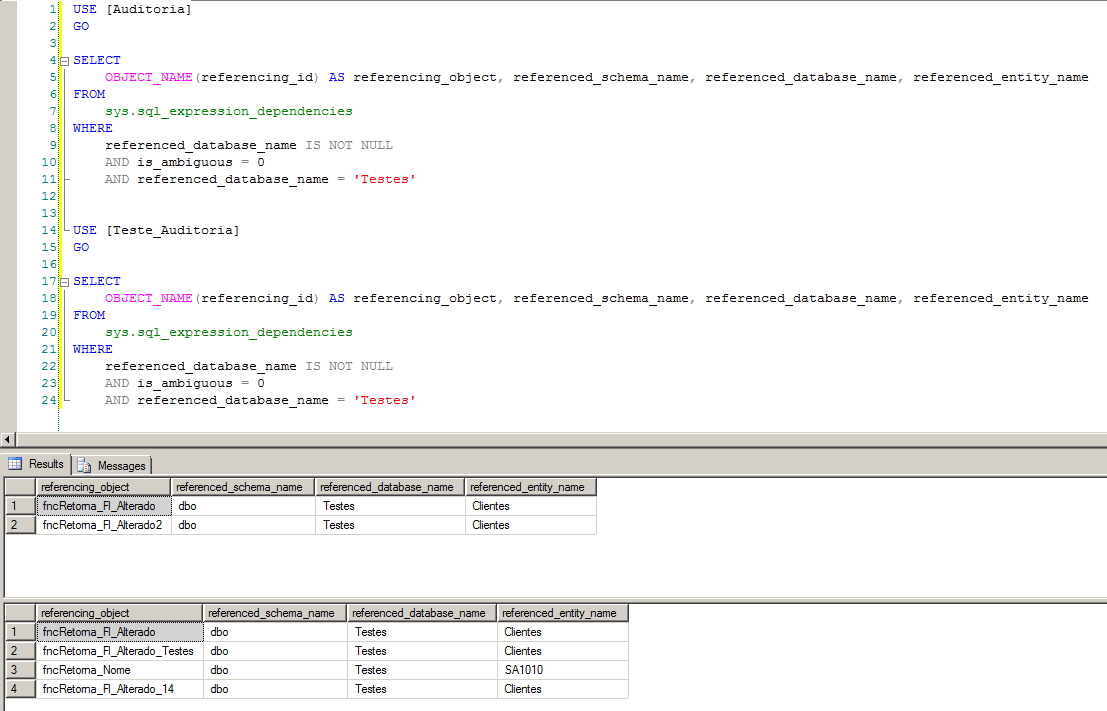This screenshot has width=1107, height=711.
Task: Select the fncRetorna_Nome cell
Action: click(119, 670)
